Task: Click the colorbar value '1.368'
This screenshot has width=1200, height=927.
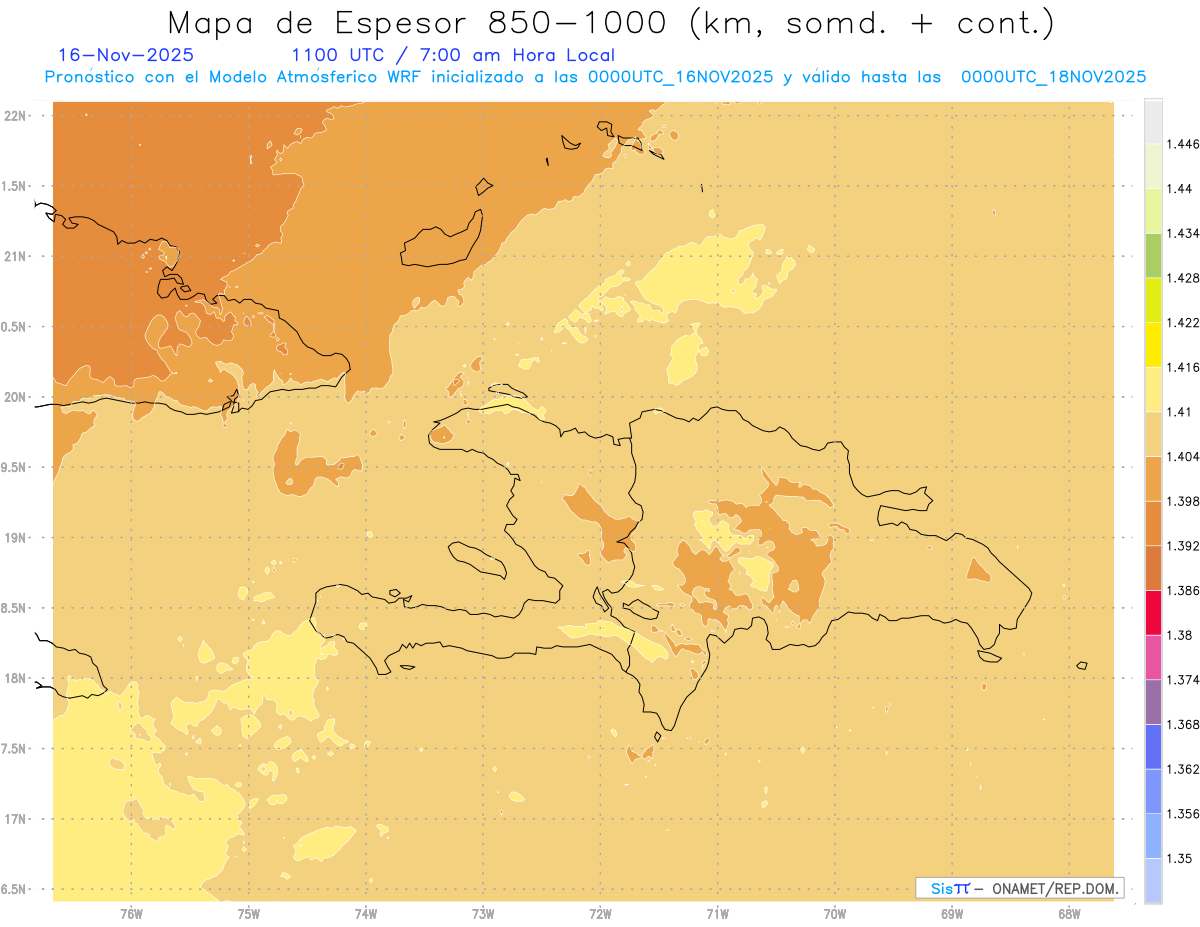Action: point(1183,724)
